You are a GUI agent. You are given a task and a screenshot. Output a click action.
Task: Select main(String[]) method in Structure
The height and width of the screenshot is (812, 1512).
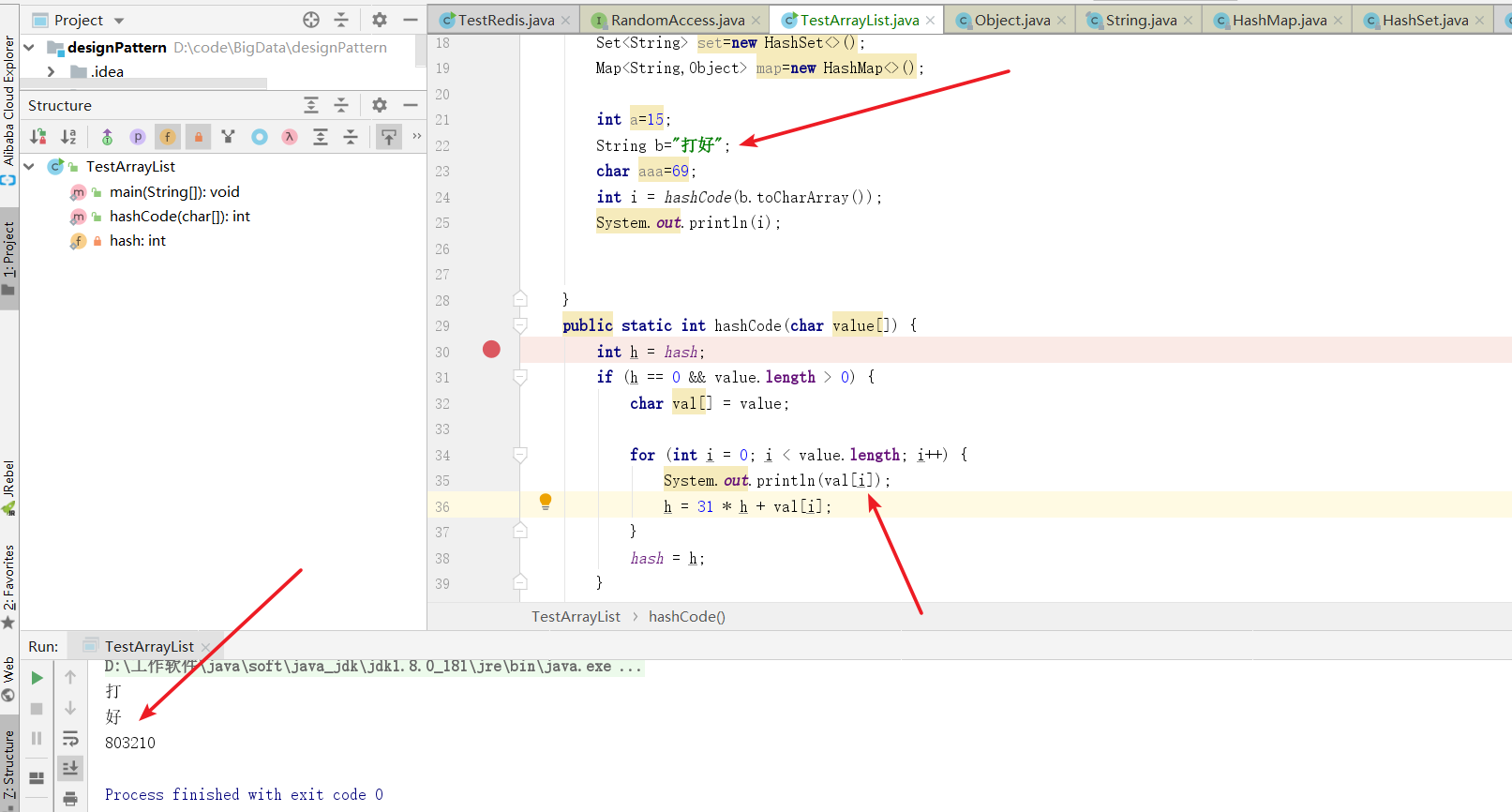pyautogui.click(x=174, y=191)
